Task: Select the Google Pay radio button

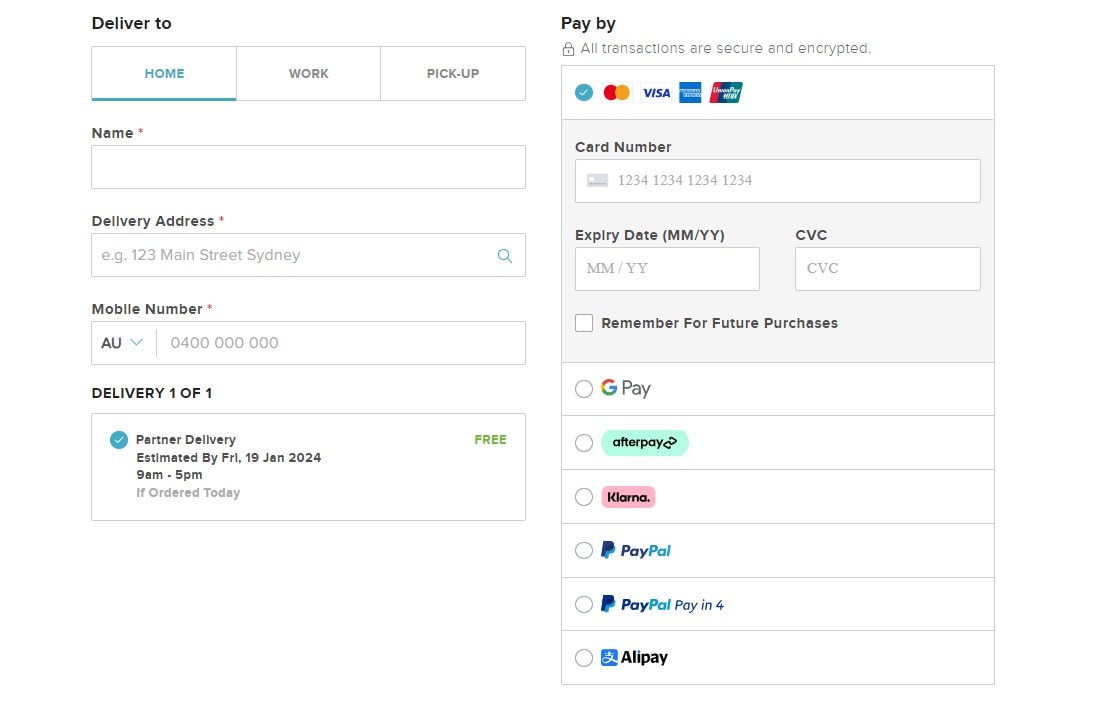Action: [x=584, y=388]
